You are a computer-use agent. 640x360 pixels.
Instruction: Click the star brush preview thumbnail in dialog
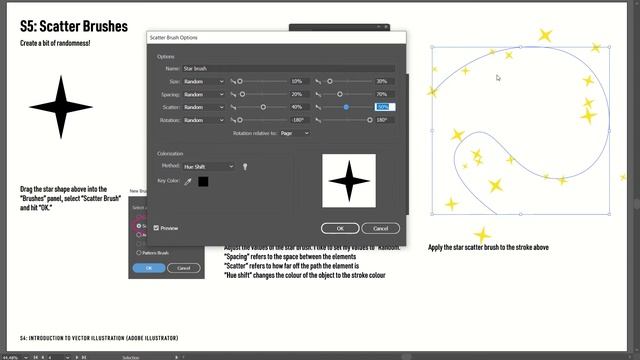(x=349, y=181)
